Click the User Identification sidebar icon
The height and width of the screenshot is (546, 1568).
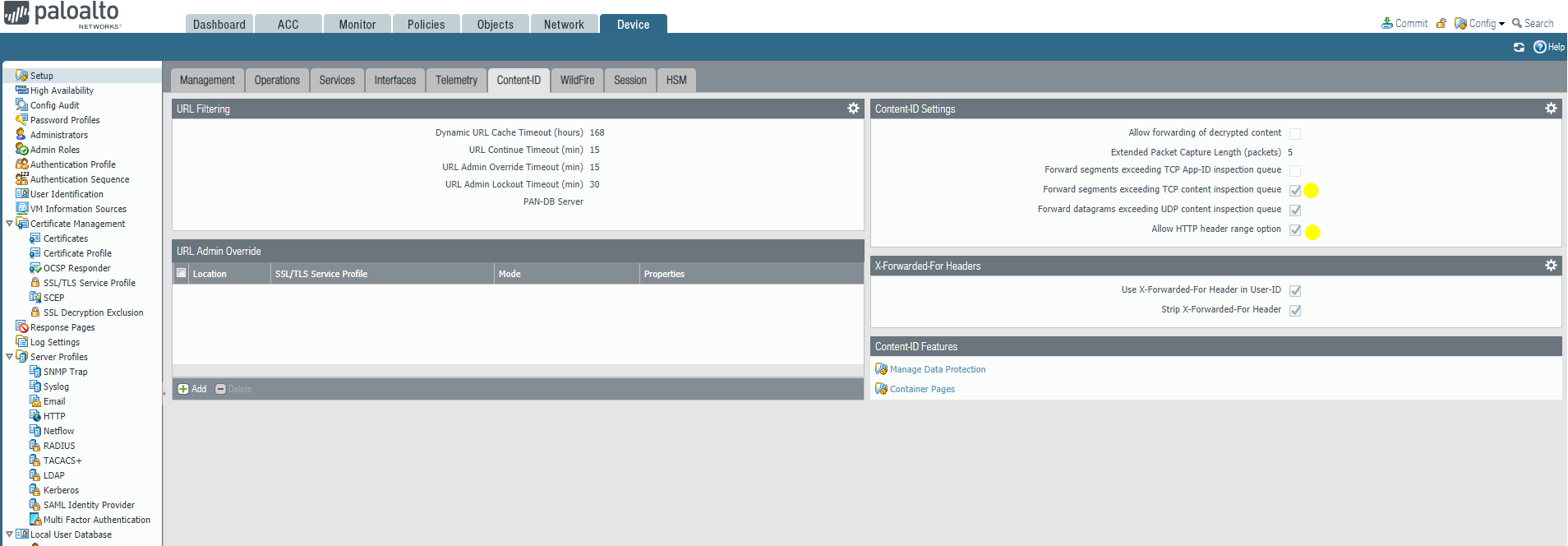click(21, 193)
